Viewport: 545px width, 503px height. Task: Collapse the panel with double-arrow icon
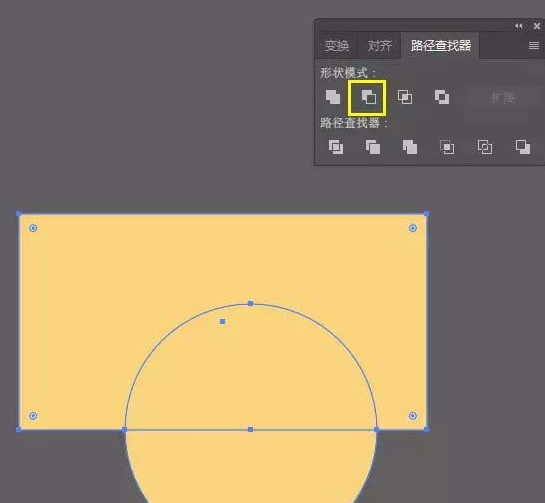(x=519, y=26)
